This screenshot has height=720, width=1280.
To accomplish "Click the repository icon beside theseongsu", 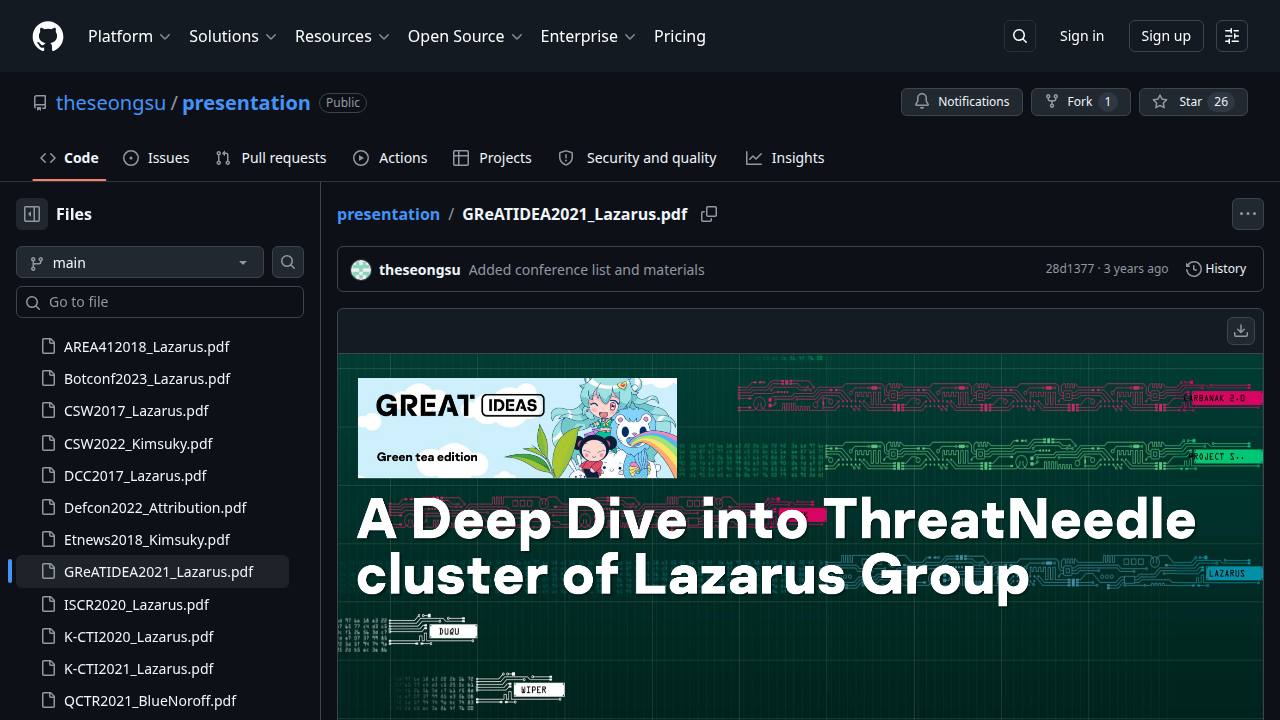I will (x=40, y=103).
